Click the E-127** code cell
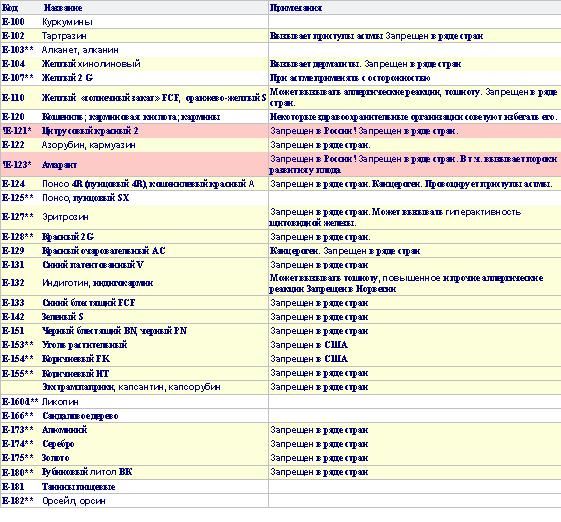The height and width of the screenshot is (522, 561). pos(18,217)
